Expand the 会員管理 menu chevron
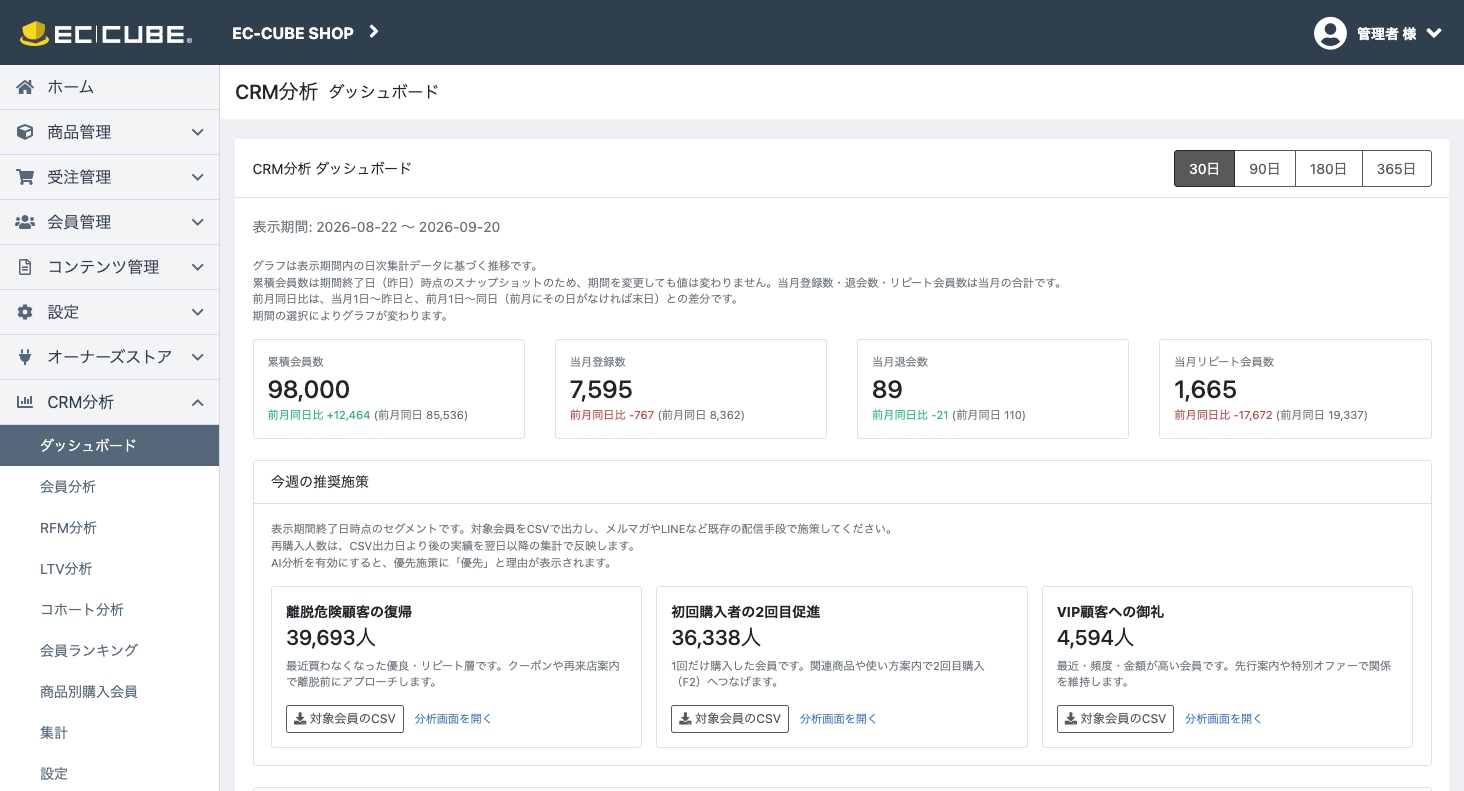The image size is (1464, 791). coord(198,222)
